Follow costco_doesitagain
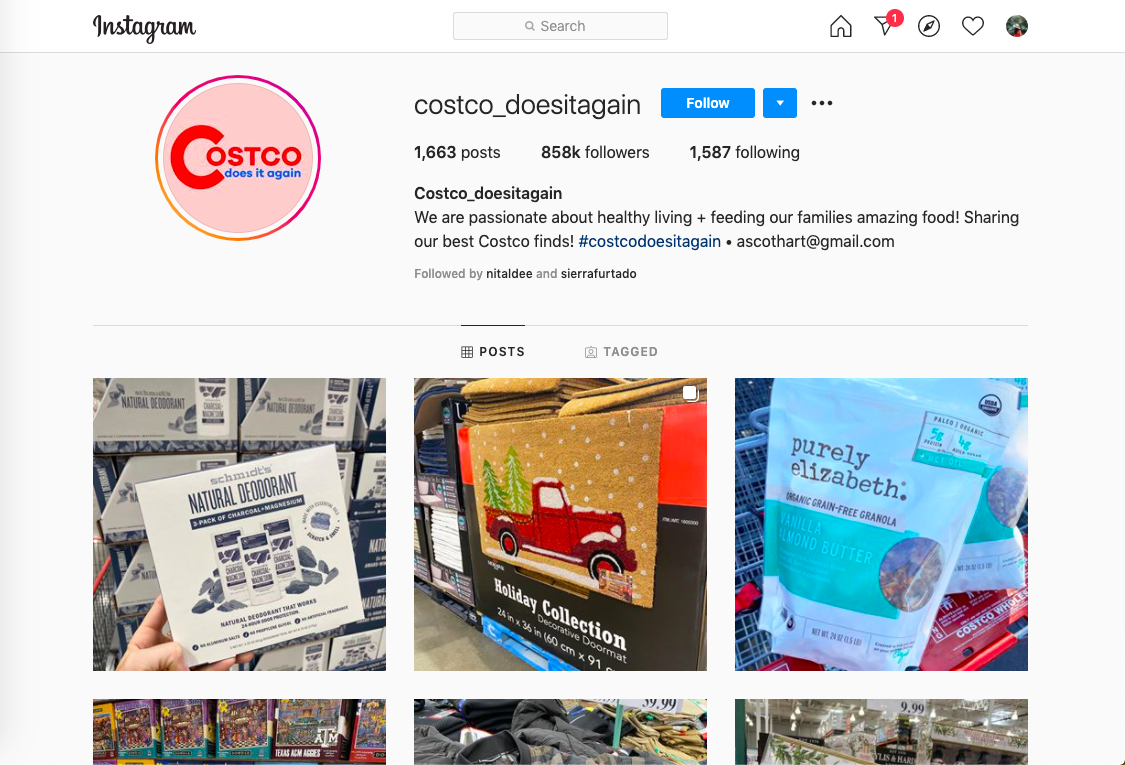1125x765 pixels. point(707,103)
